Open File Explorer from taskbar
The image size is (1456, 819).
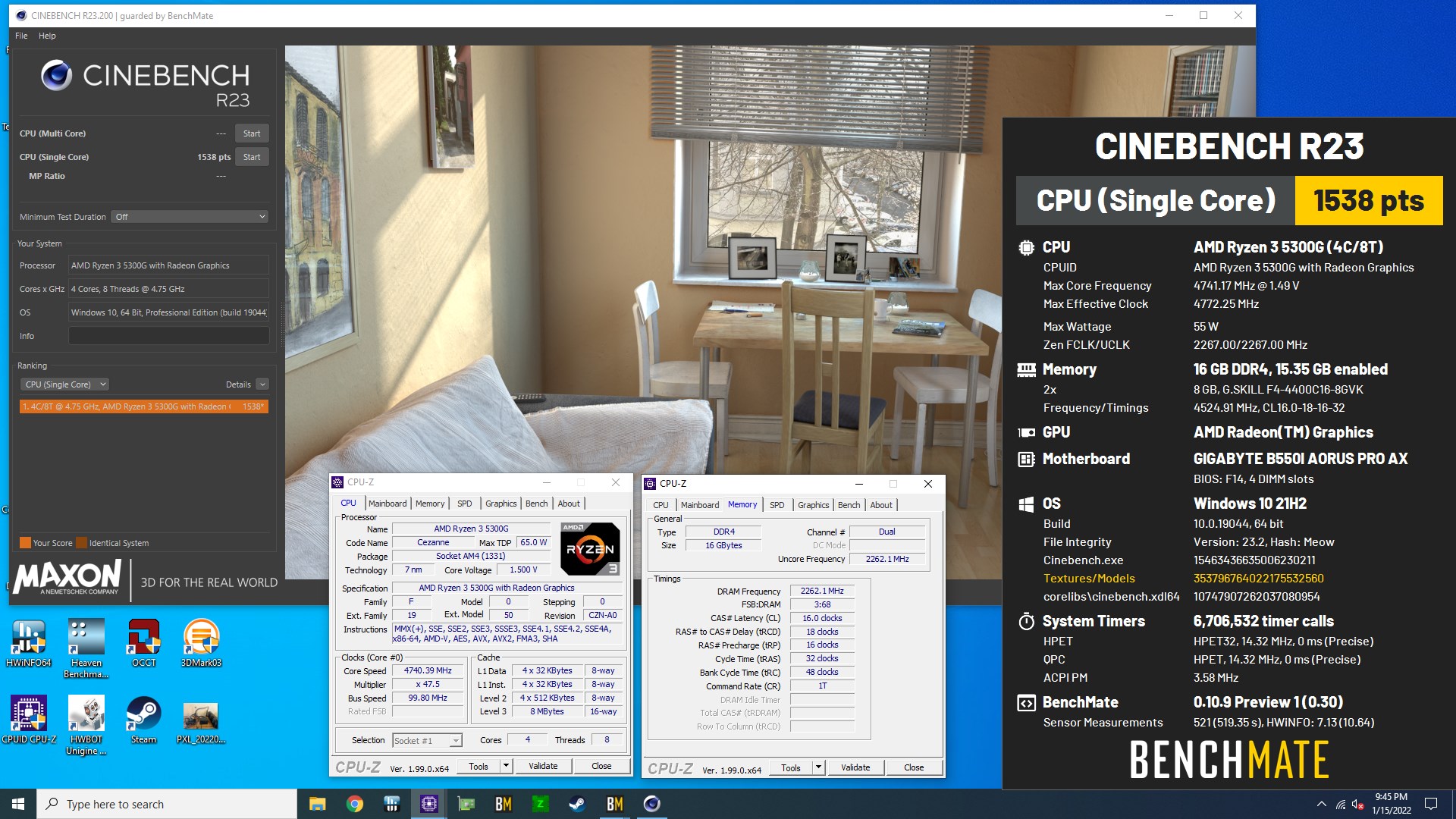tap(318, 804)
